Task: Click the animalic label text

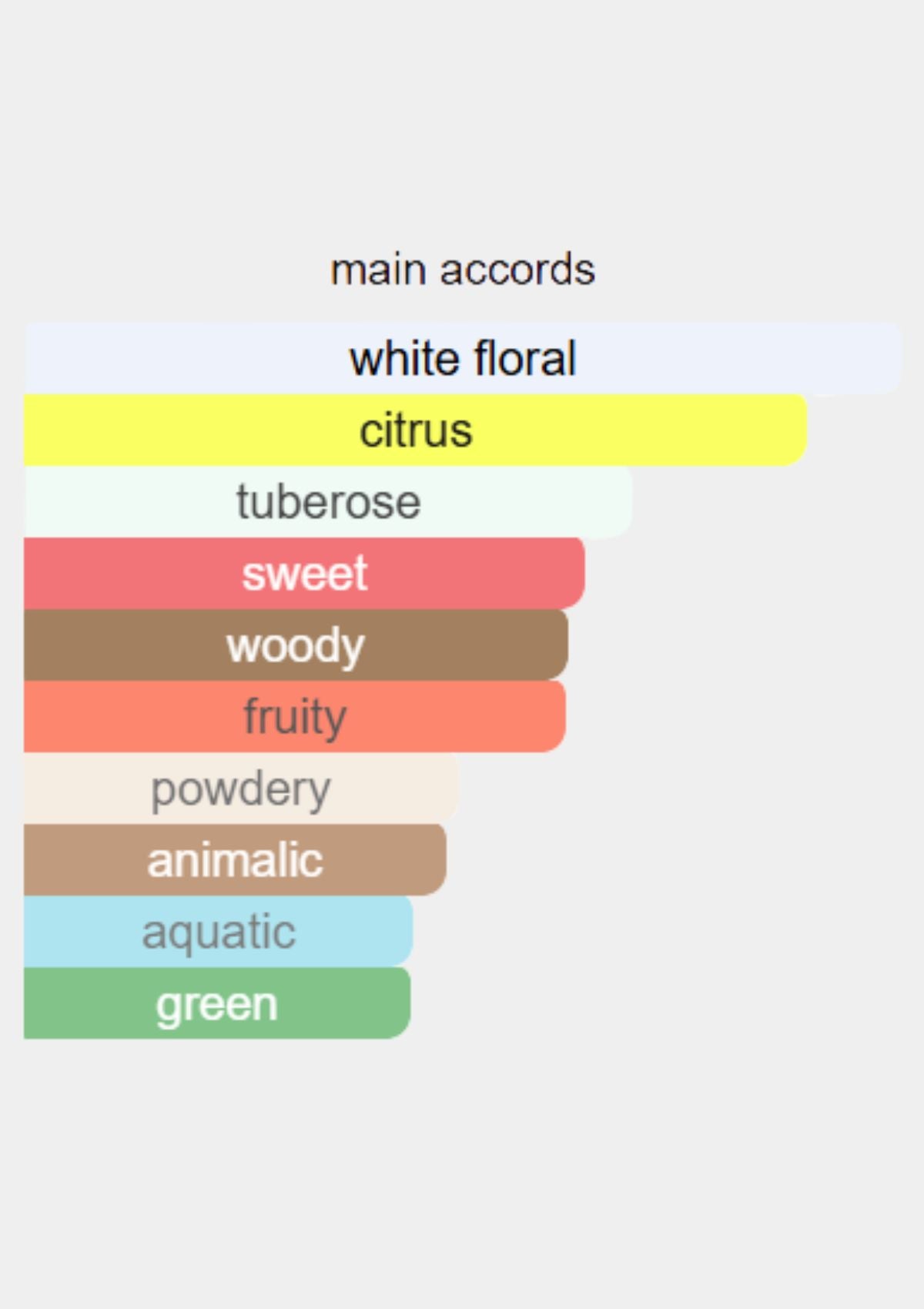Action: 235,859
